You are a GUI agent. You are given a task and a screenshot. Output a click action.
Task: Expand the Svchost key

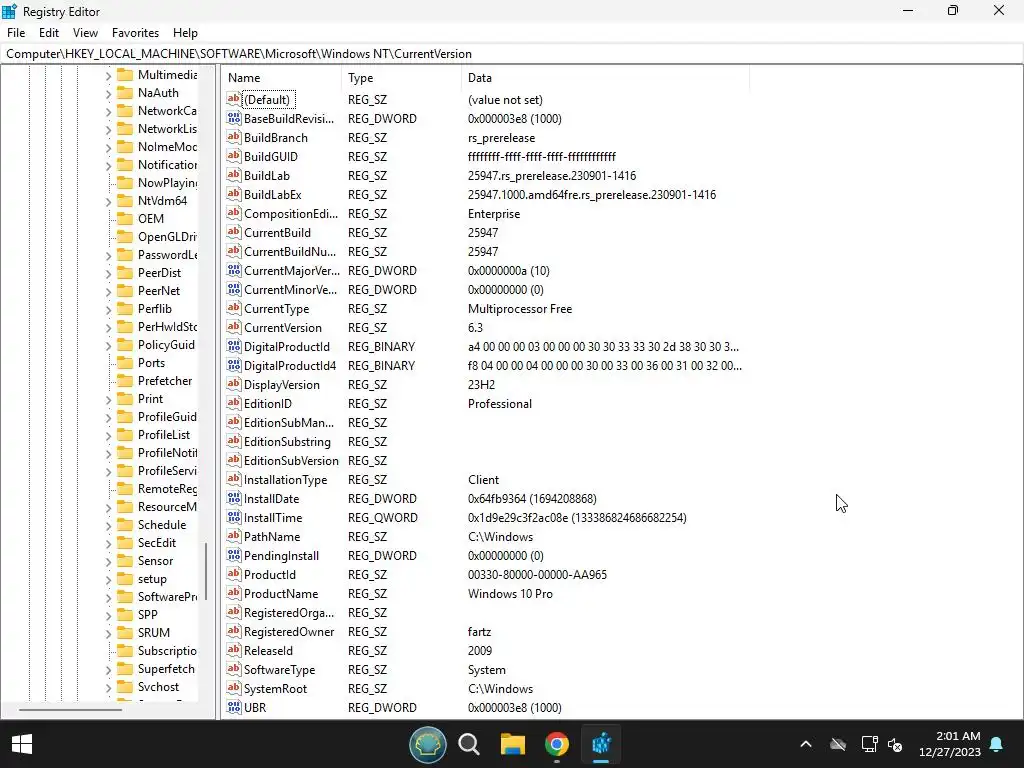point(108,688)
